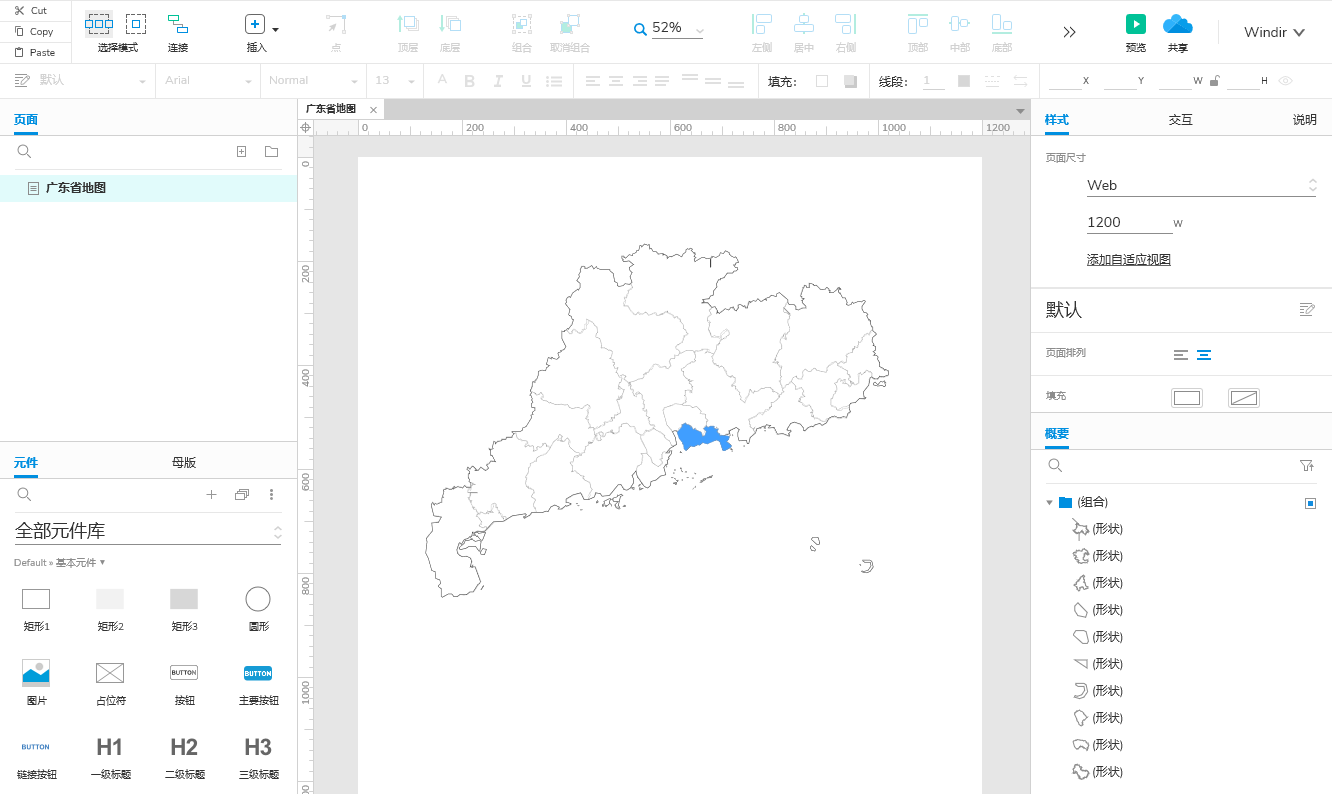The image size is (1332, 794).
Task: Select the intersect selection mode icon
Action: 98,24
